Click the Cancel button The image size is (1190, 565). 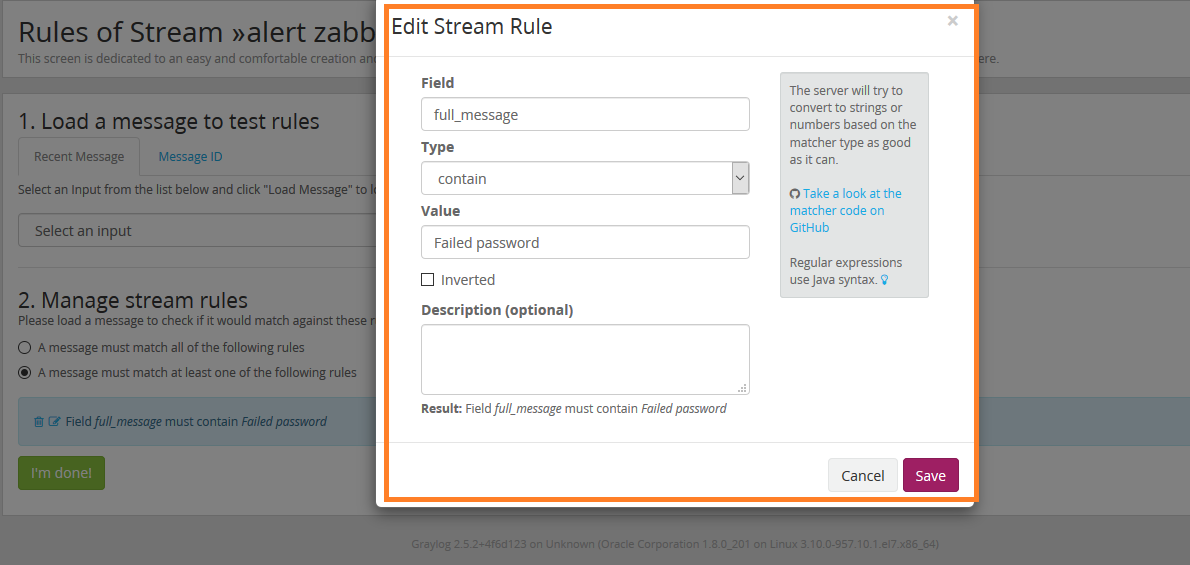pyautogui.click(x=862, y=476)
